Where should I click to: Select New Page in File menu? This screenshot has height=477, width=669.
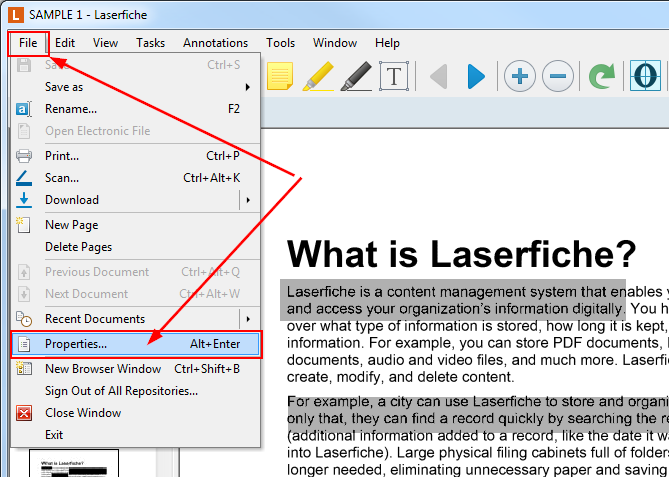click(x=135, y=225)
